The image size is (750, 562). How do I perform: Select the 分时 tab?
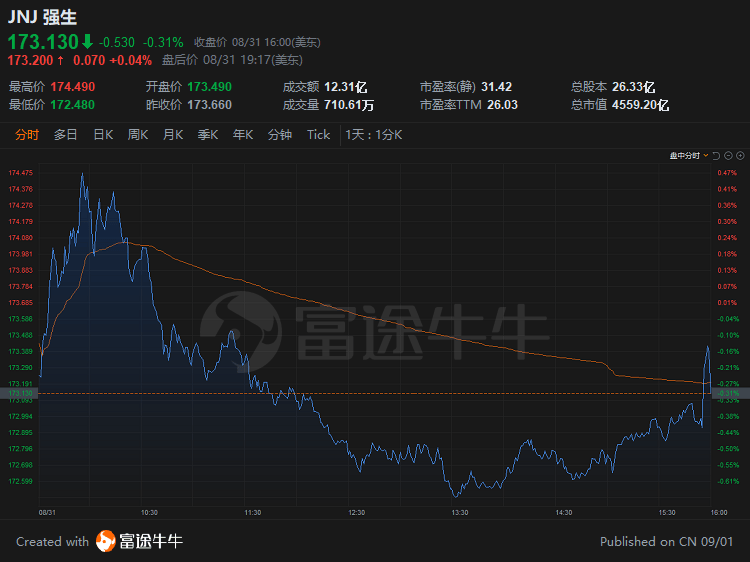point(27,135)
